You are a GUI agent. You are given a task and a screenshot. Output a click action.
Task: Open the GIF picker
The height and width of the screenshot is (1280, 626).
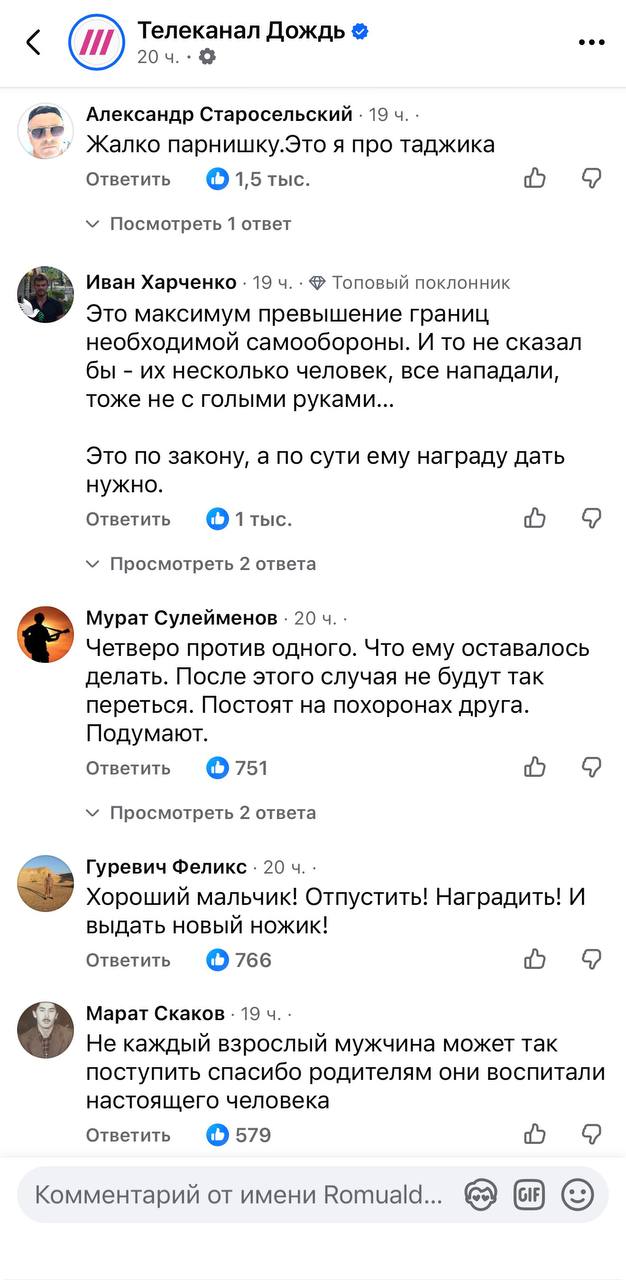[529, 1194]
